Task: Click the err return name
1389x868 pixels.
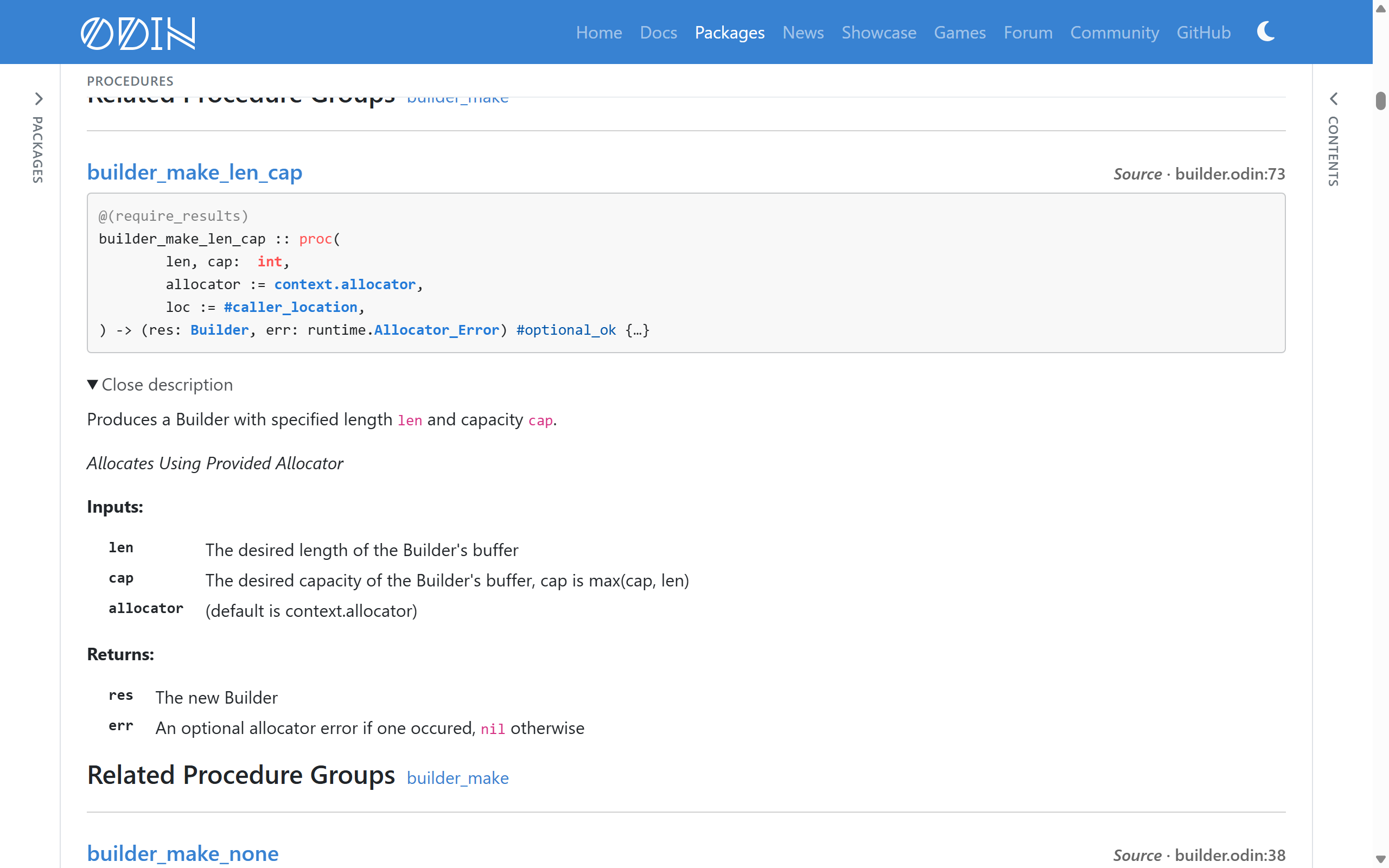Action: (x=120, y=726)
